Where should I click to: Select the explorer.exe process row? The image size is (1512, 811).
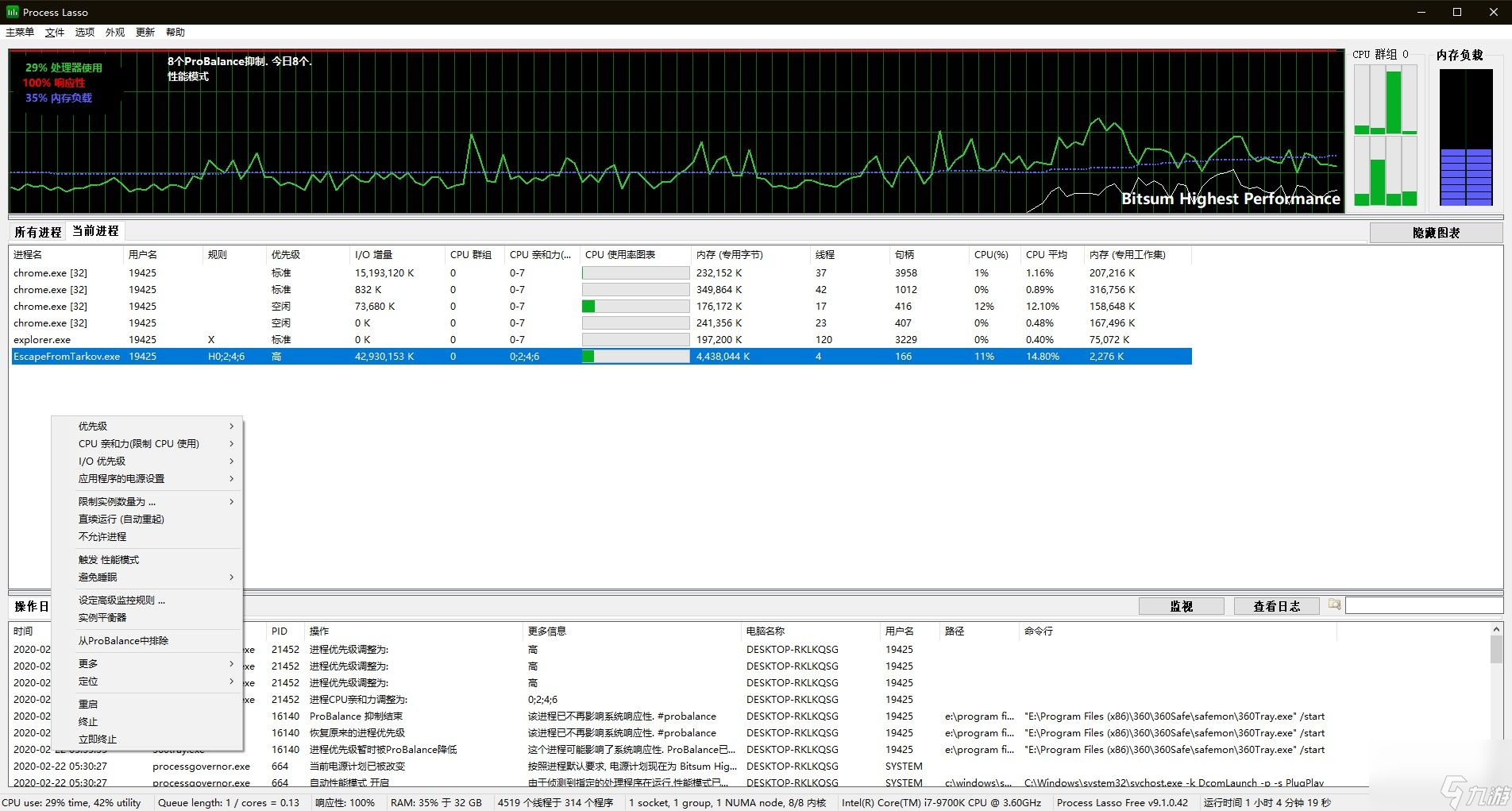coord(601,340)
